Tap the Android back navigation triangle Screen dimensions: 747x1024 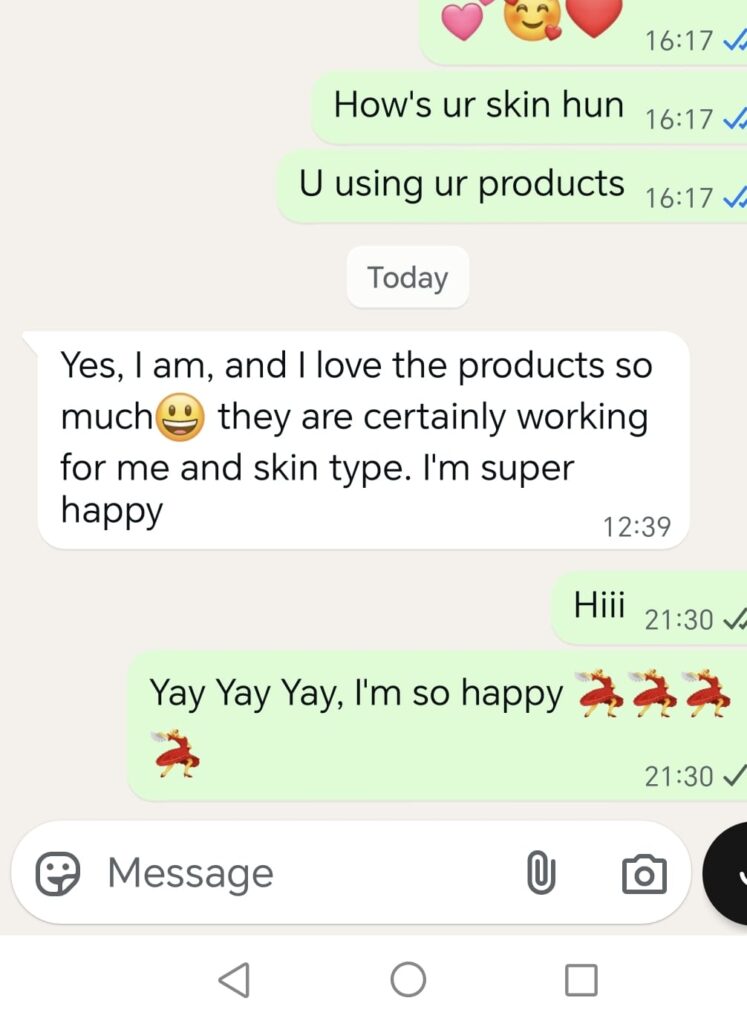tap(234, 980)
